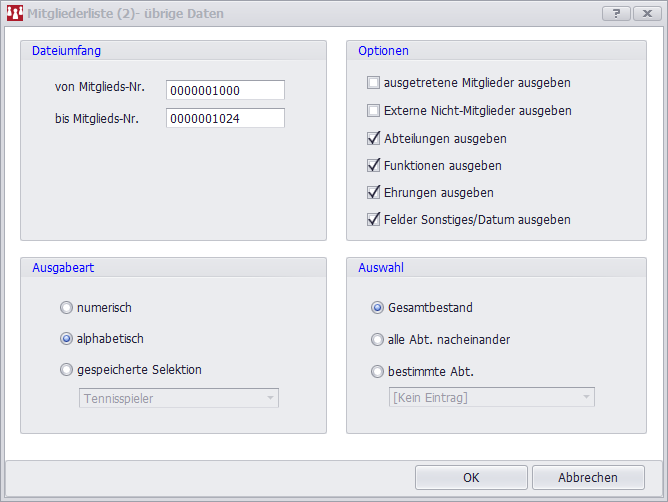Expand the [Kein Eintrag] department dropdown

[490, 398]
